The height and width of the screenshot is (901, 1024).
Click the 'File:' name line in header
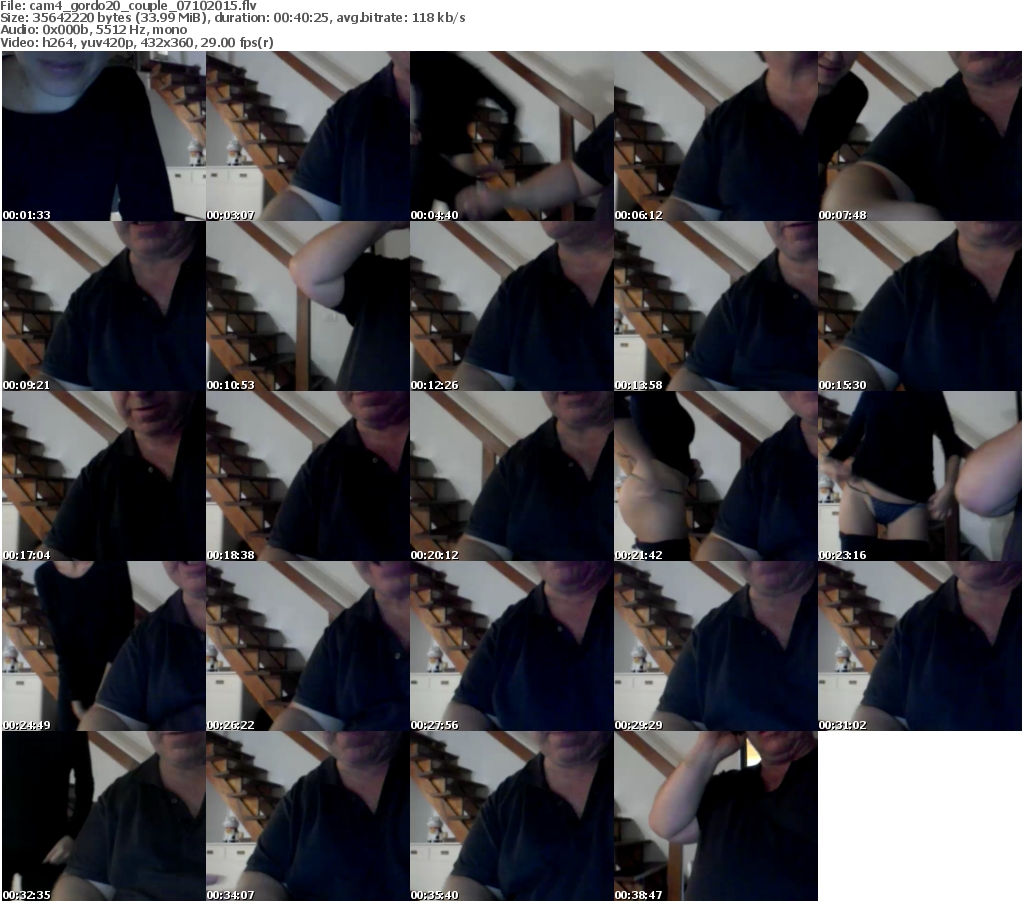click(x=129, y=6)
